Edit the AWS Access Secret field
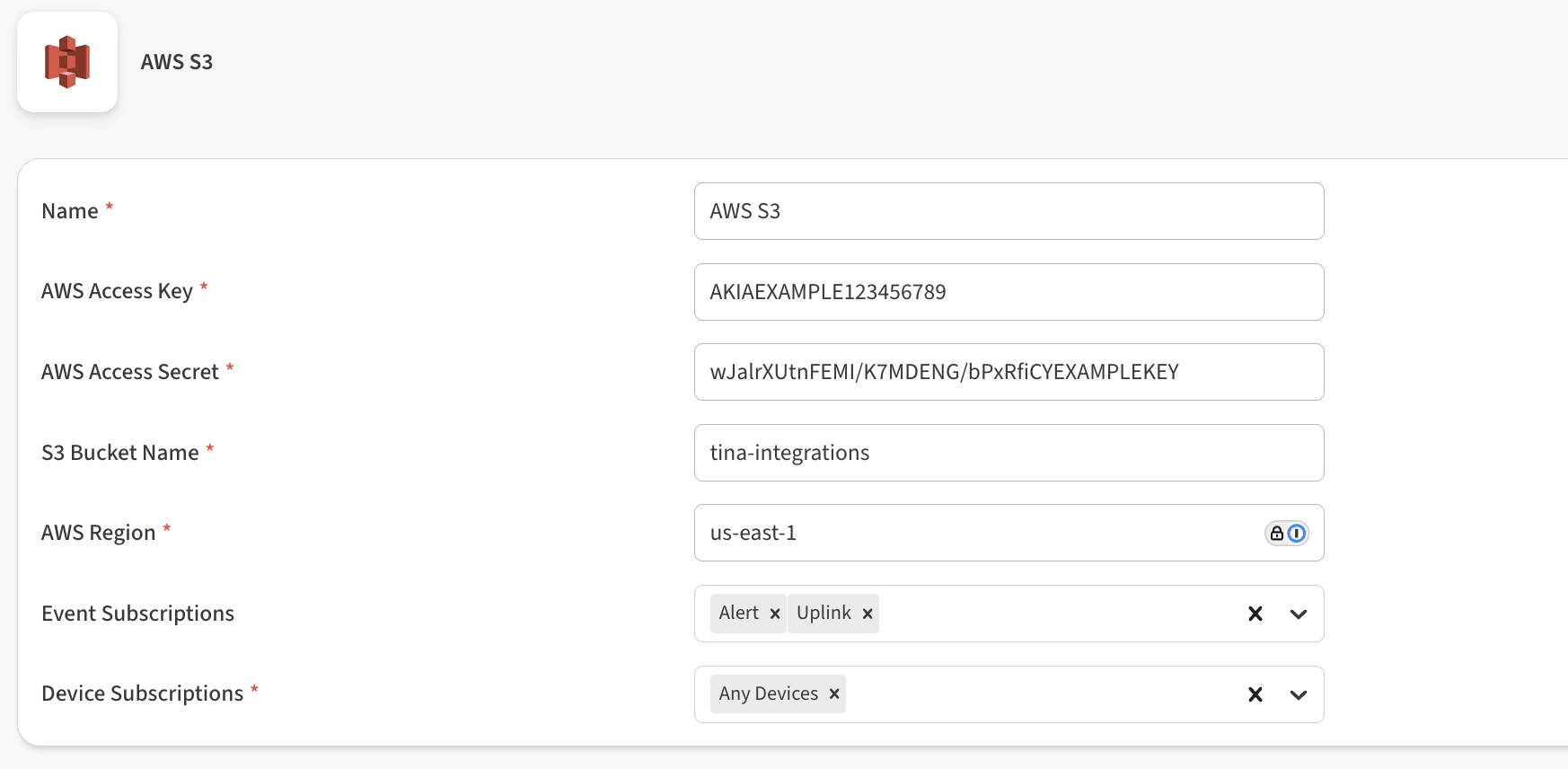Screen dimensions: 1568x769 click(1009, 372)
